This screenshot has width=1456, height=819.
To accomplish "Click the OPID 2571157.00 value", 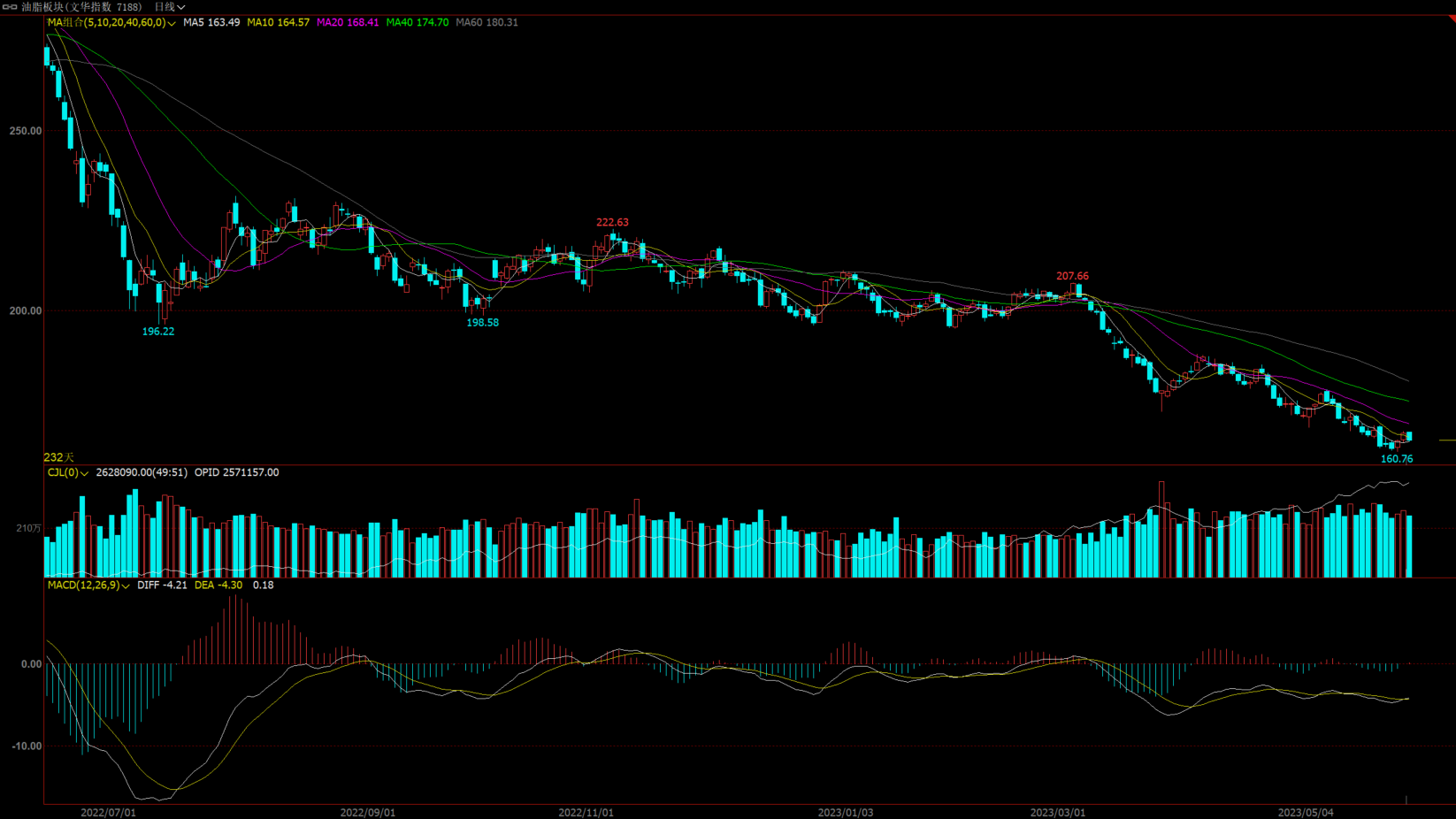I will click(x=237, y=472).
